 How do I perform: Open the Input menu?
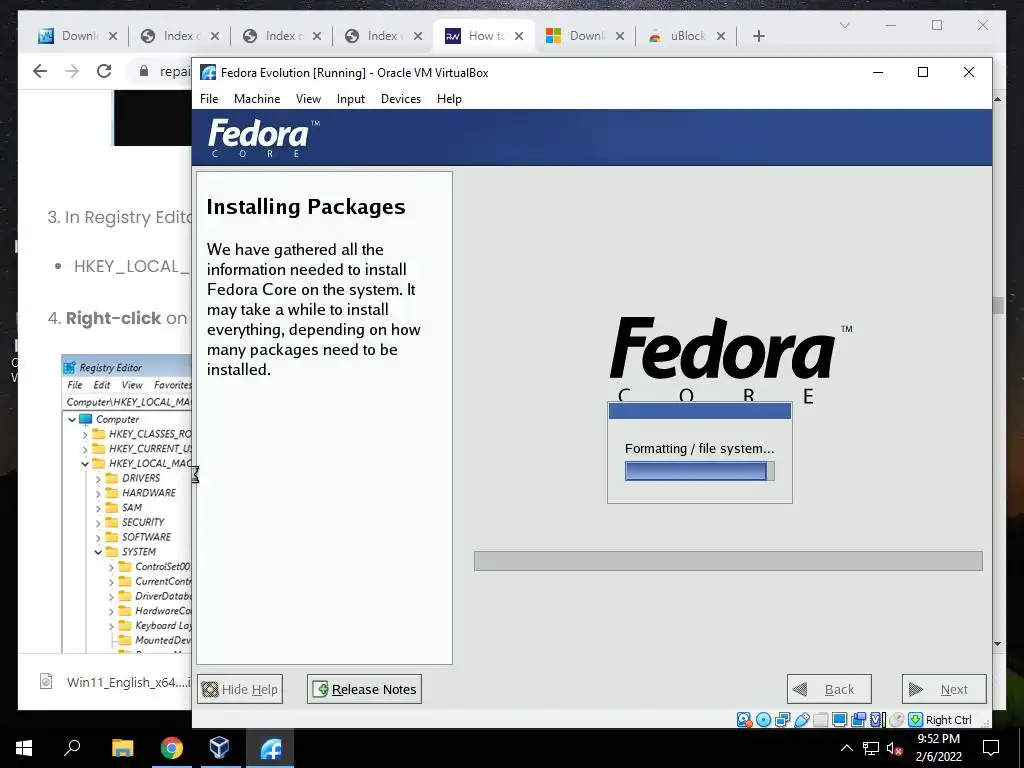pyautogui.click(x=351, y=99)
